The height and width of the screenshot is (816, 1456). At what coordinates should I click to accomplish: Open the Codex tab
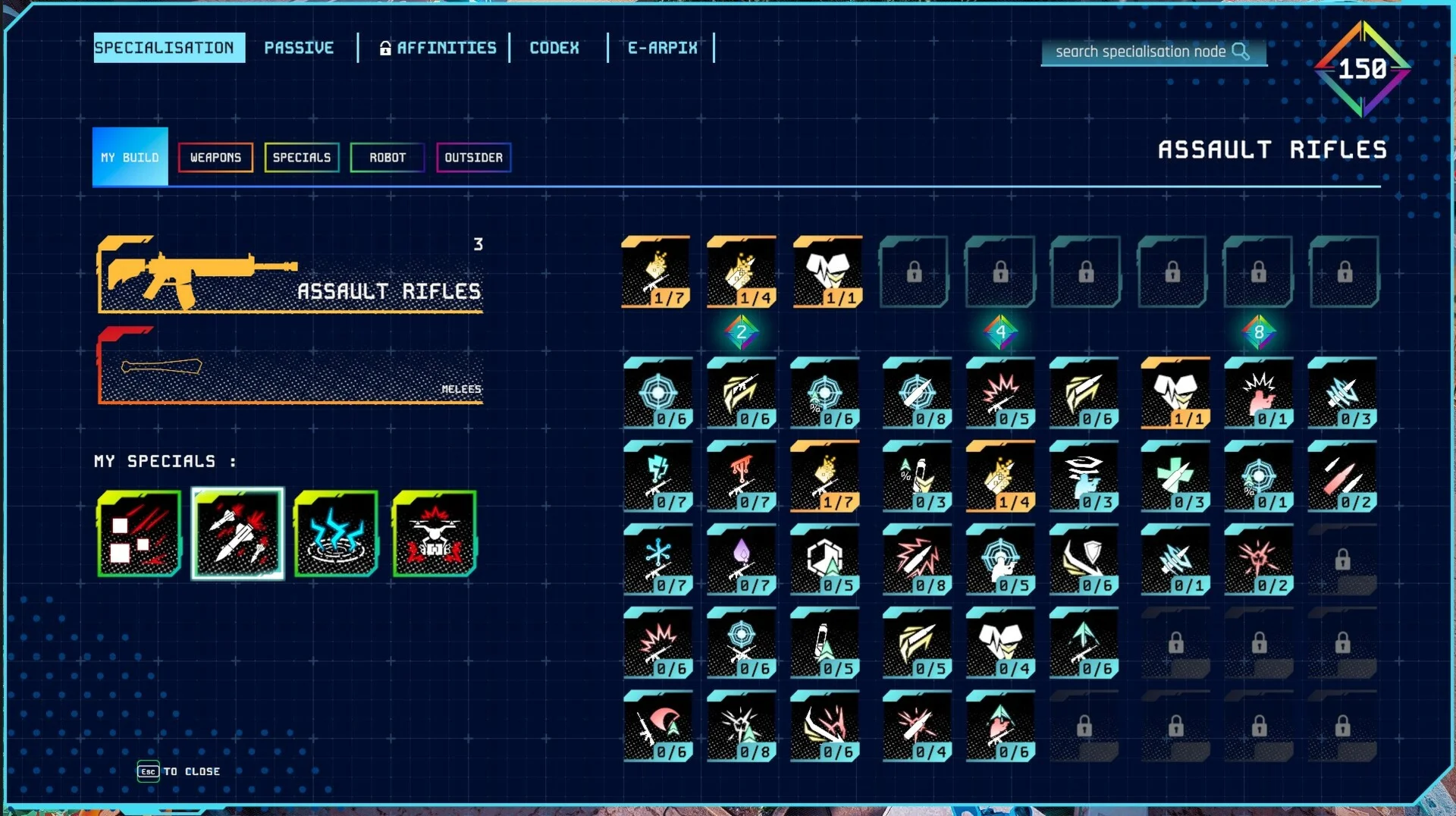tap(554, 48)
